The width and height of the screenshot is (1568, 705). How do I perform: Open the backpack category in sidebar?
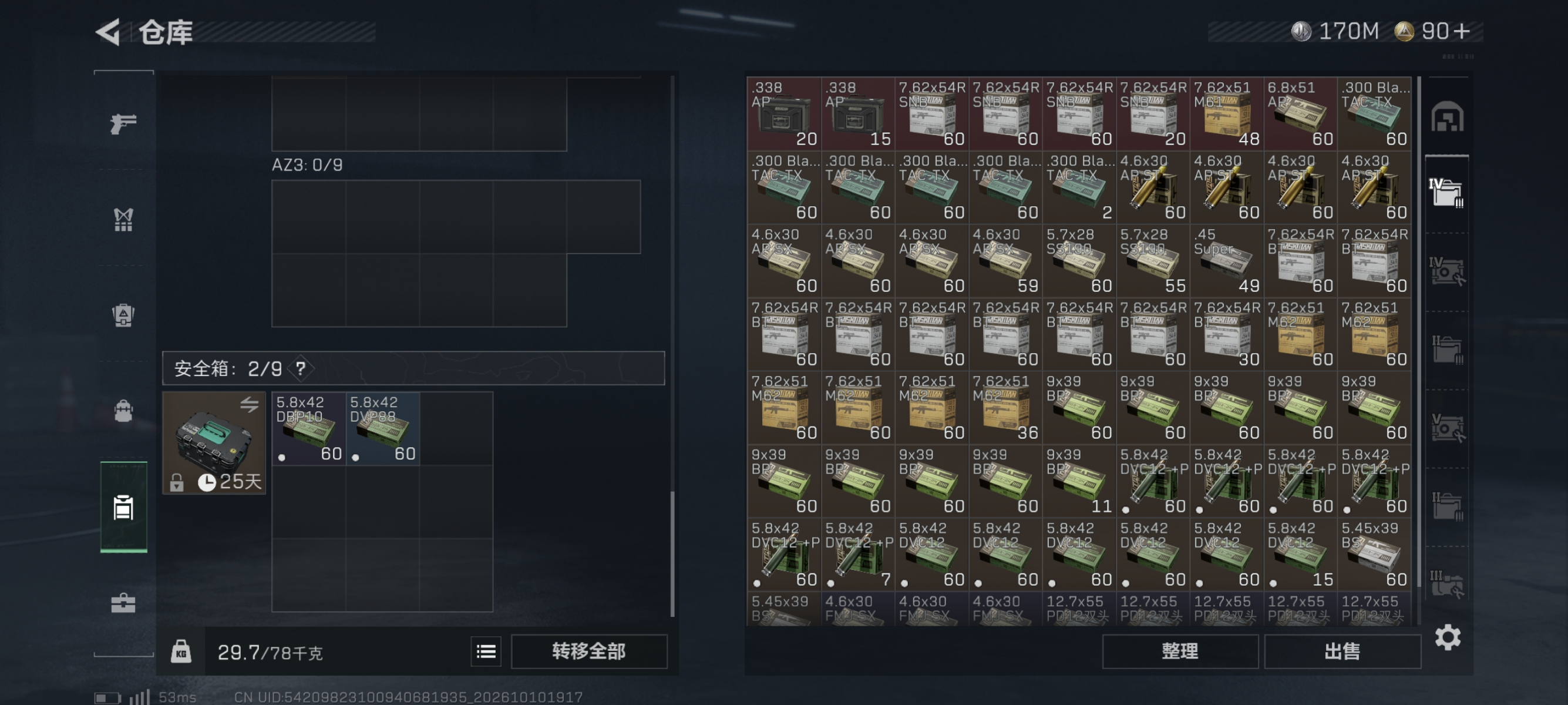[x=123, y=315]
